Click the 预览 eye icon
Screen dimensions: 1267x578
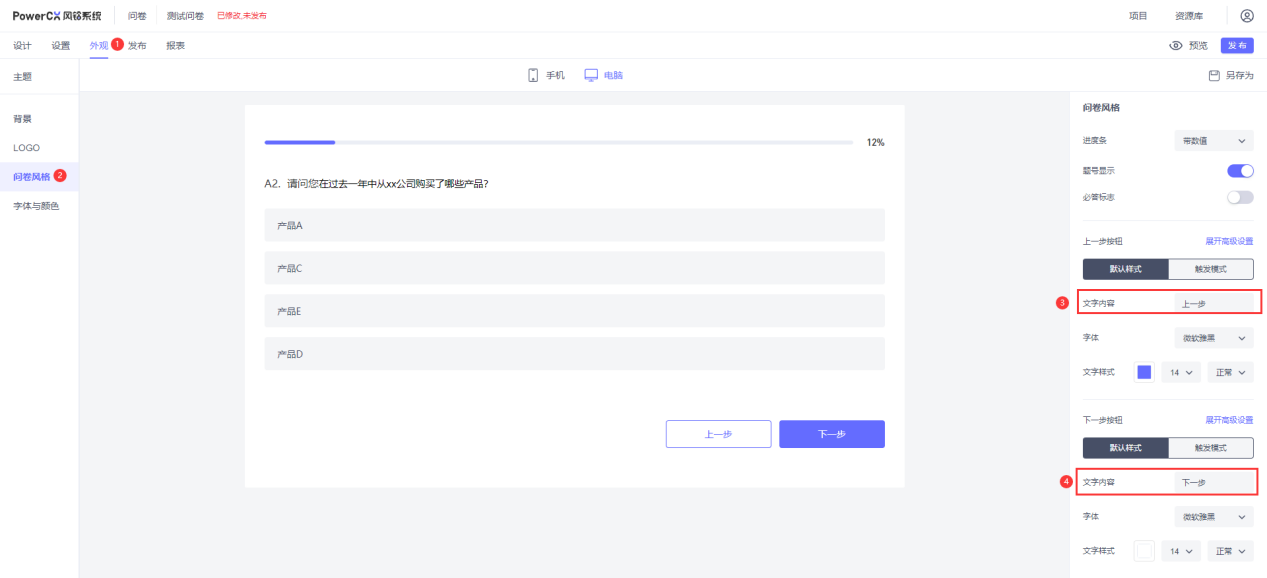click(1176, 46)
